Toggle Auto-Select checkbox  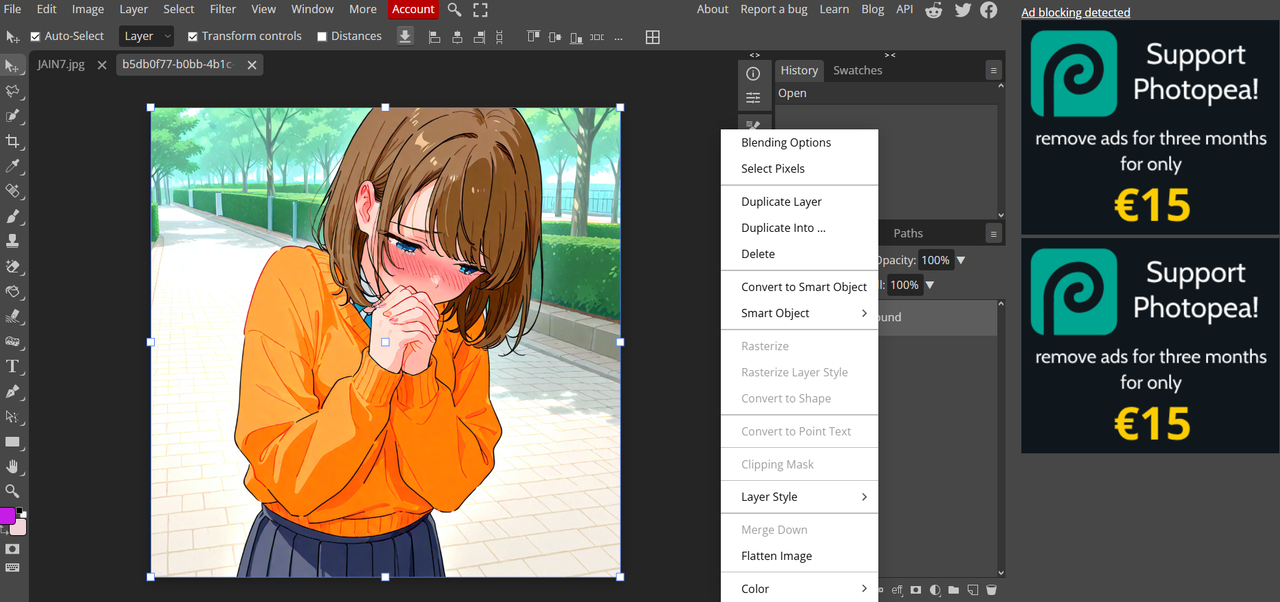click(36, 36)
